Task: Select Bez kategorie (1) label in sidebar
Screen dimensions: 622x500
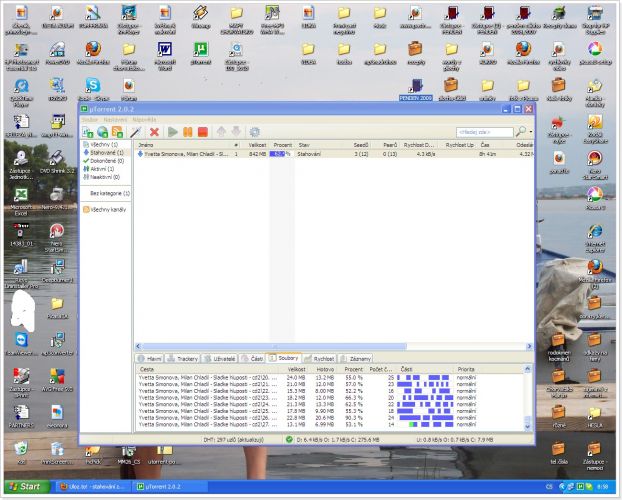Action: pyautogui.click(x=110, y=193)
